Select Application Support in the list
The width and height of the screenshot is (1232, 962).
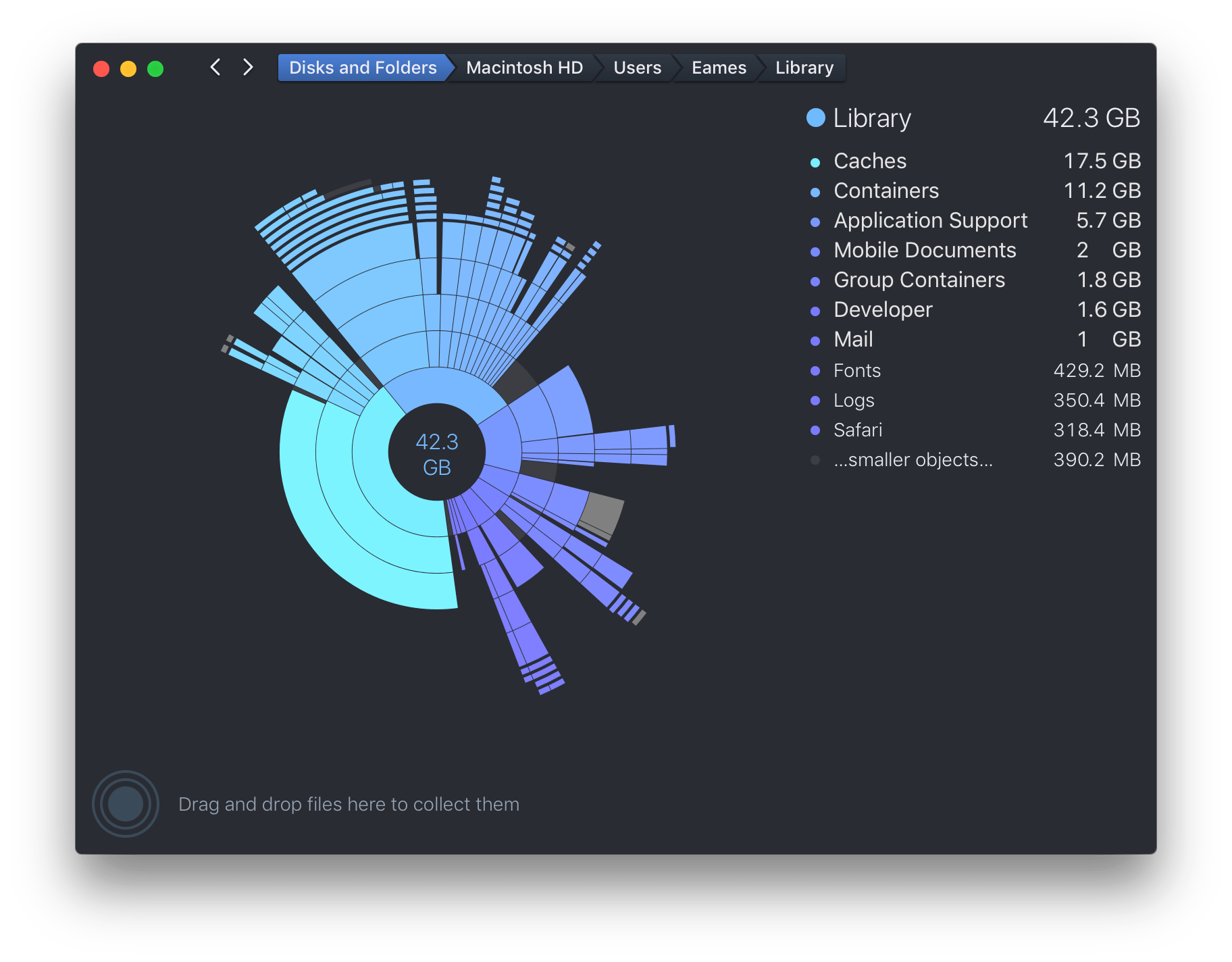click(x=930, y=221)
